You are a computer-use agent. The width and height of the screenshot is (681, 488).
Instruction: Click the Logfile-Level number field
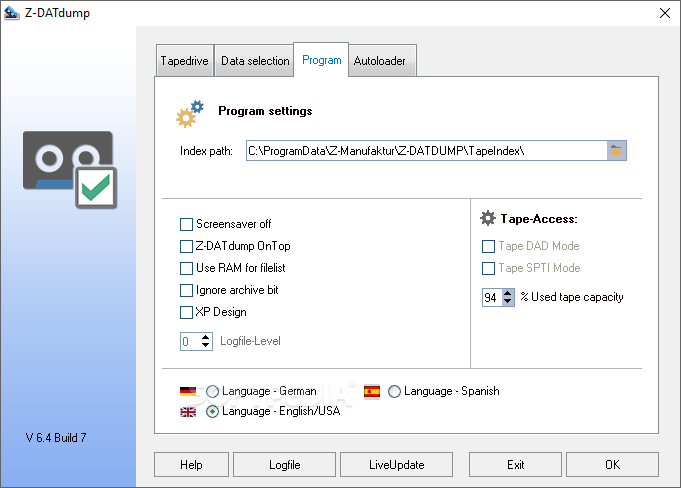tap(190, 341)
